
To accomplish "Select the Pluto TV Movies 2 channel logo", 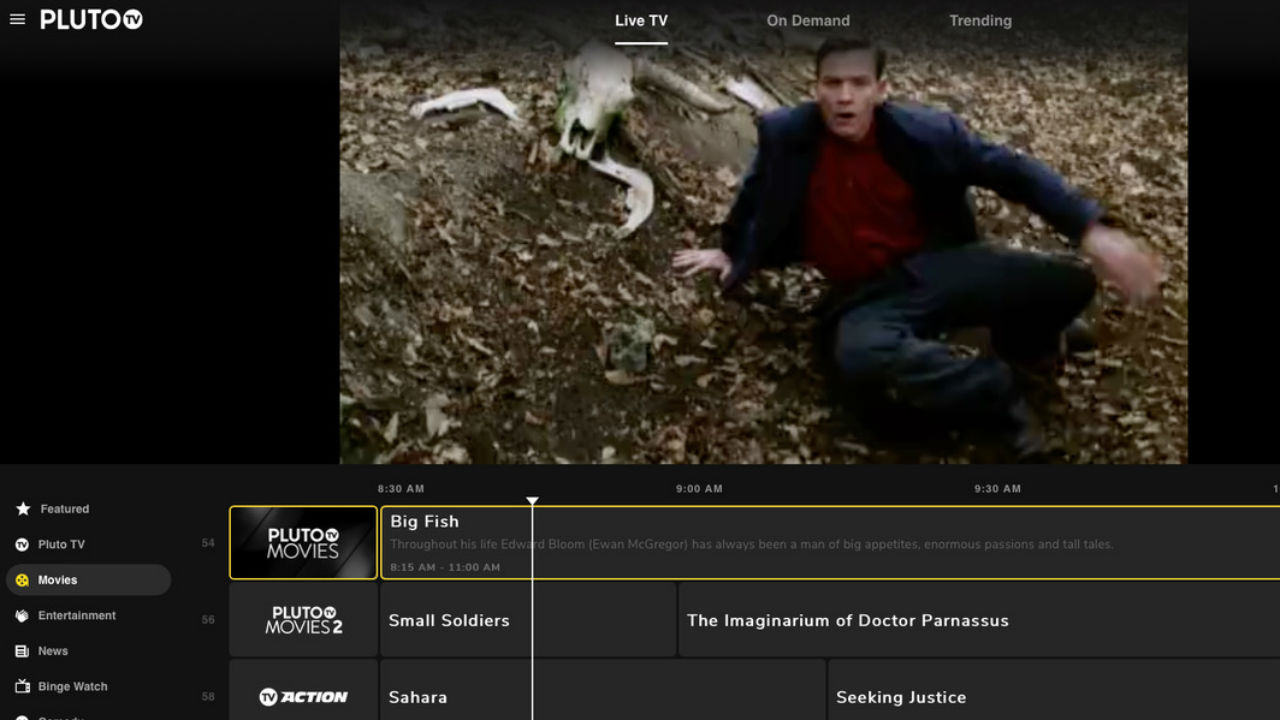I will click(x=303, y=619).
